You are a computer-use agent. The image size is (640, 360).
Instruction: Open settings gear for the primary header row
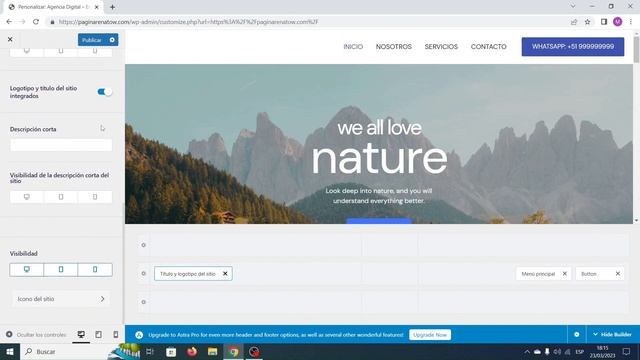click(144, 273)
